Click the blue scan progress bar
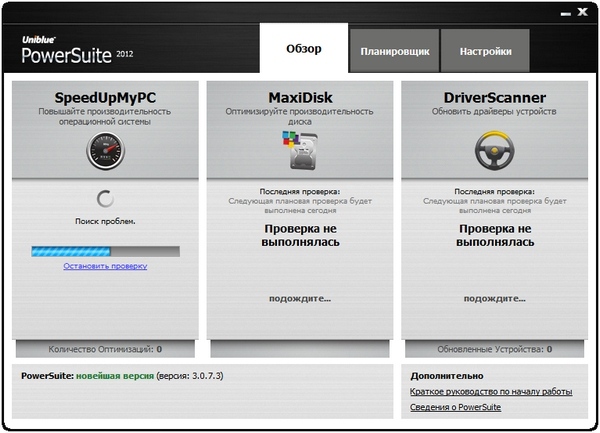 [x=105, y=251]
